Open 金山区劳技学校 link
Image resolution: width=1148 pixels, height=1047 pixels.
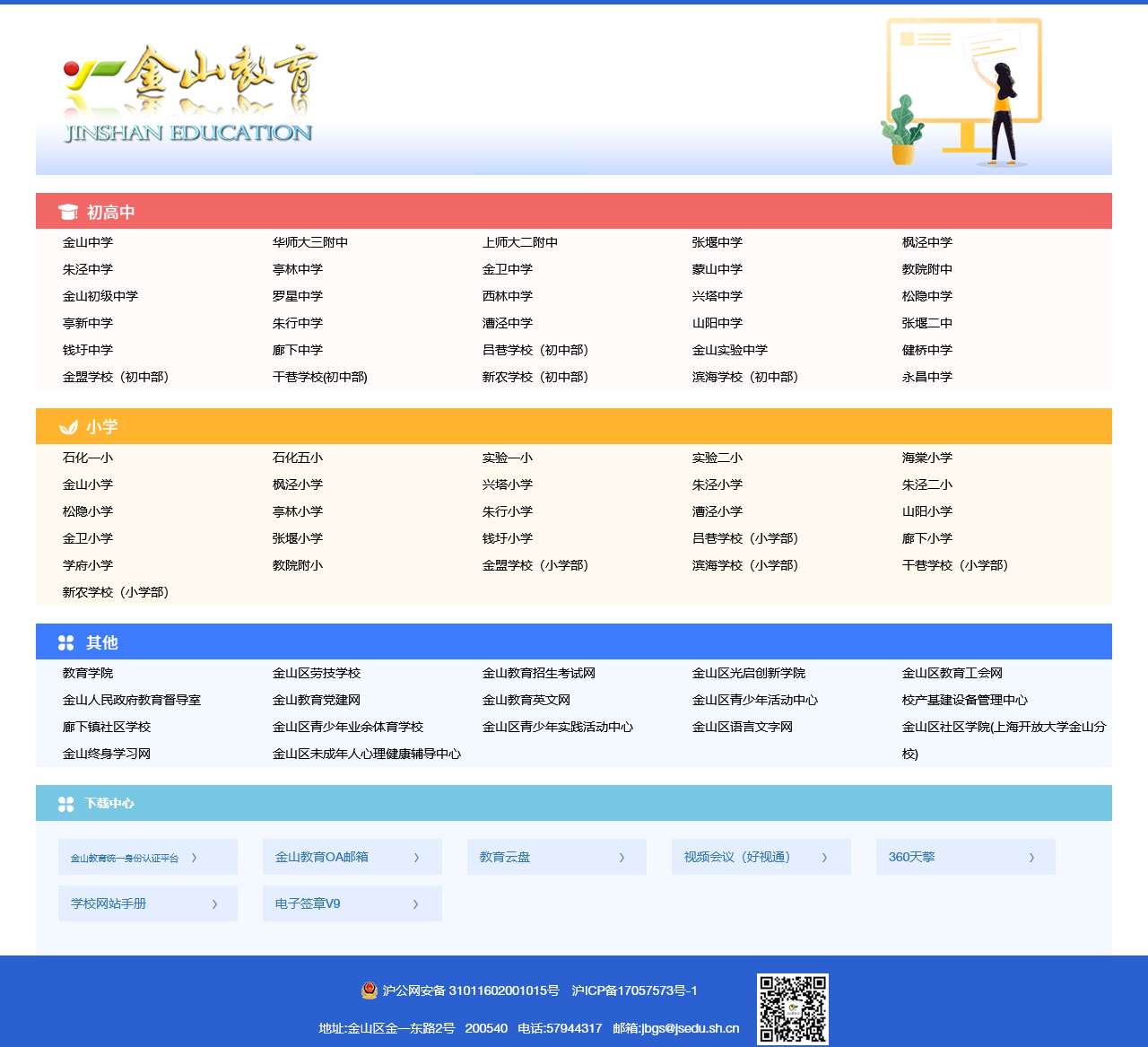pyautogui.click(x=317, y=673)
